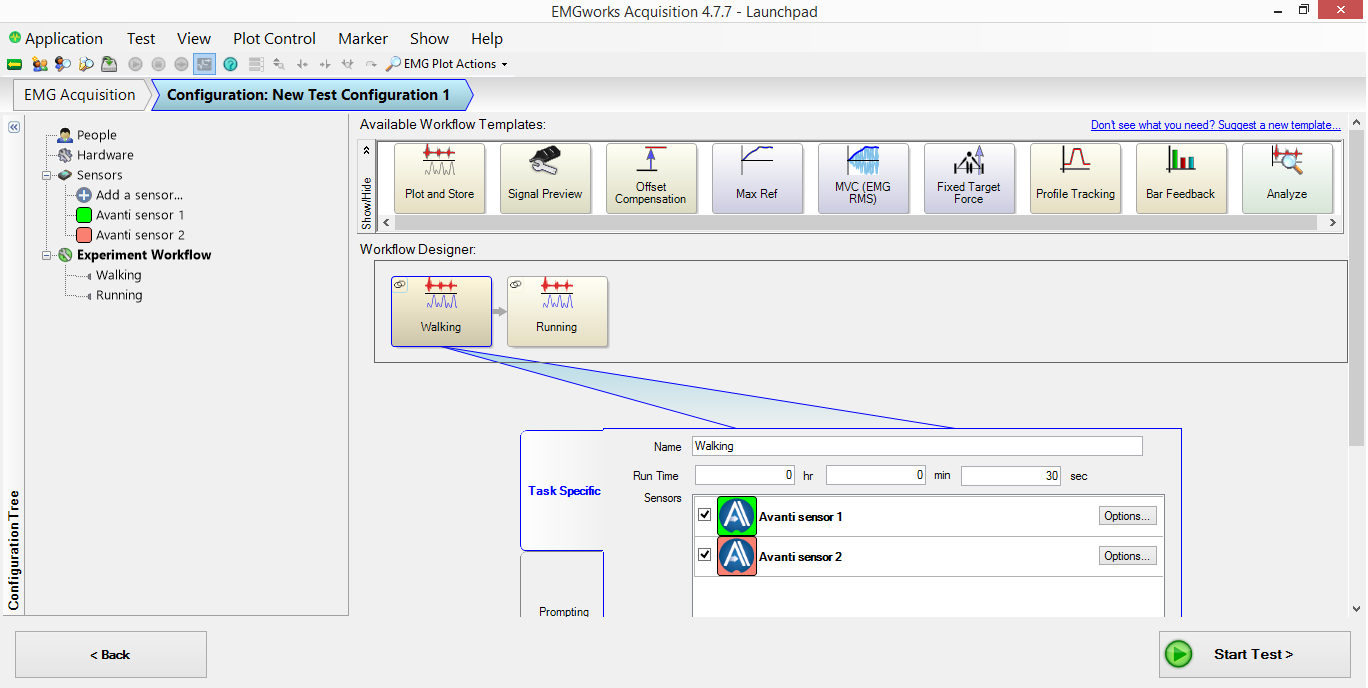The image size is (1368, 688).
Task: Select the Plot and Store workflow template
Action: 439,178
